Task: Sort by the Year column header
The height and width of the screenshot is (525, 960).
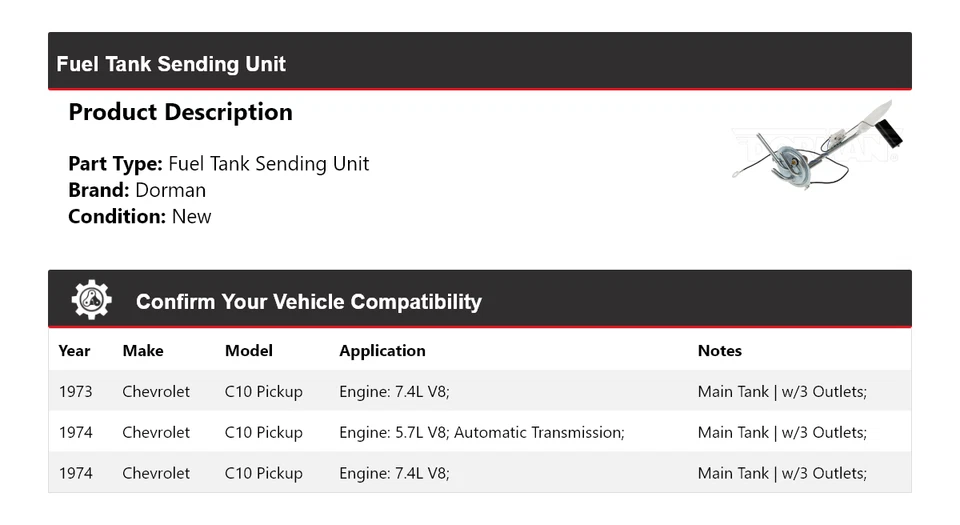Action: coord(74,351)
